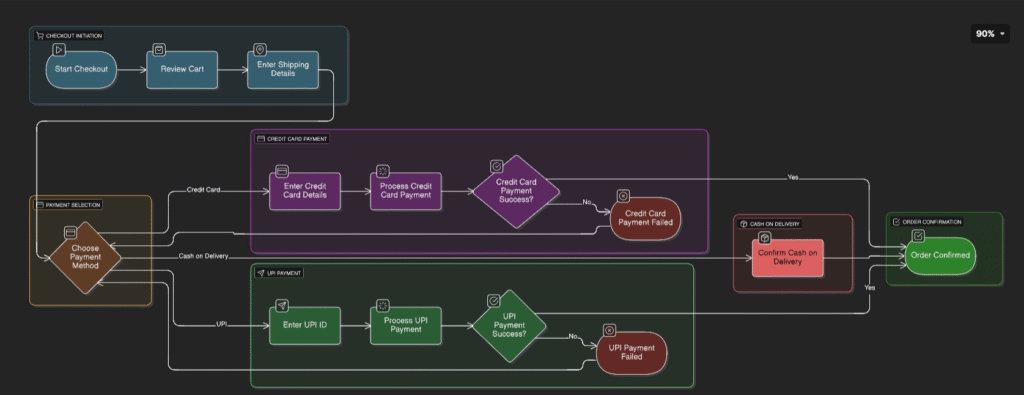Click the PAYMENT SELECTION group title
The width and height of the screenshot is (1024, 395).
[x=73, y=205]
